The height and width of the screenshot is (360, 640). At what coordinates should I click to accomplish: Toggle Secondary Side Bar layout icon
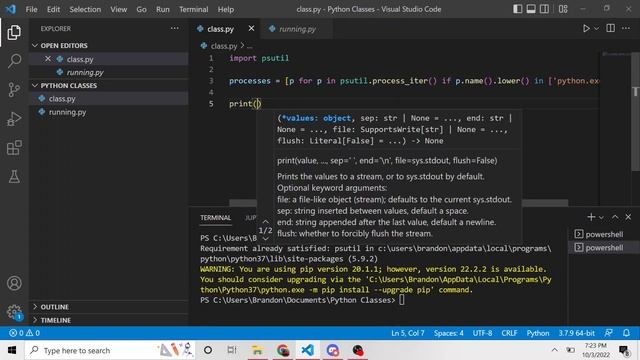tap(544, 9)
